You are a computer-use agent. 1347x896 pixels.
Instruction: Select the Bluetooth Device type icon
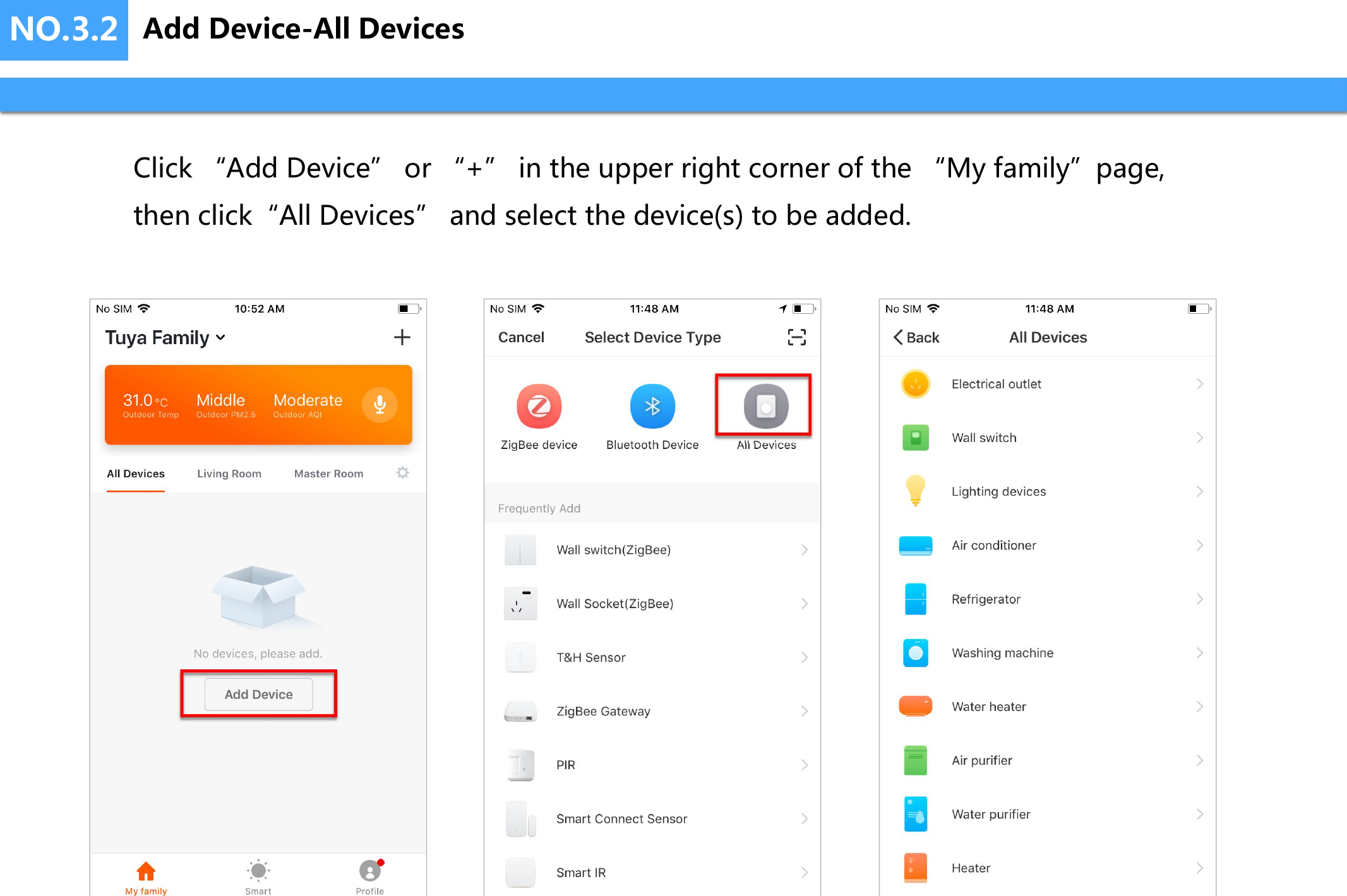(652, 407)
